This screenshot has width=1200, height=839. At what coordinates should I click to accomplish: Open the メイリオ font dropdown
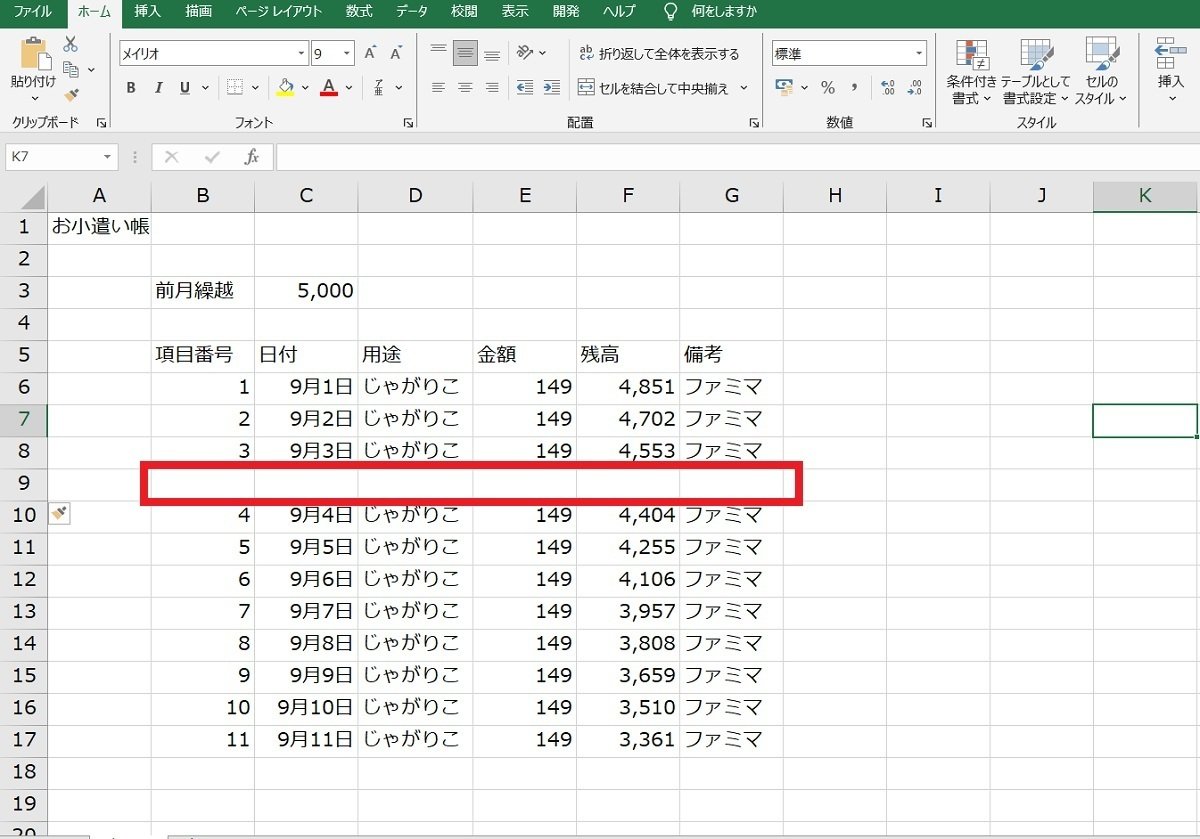point(300,52)
